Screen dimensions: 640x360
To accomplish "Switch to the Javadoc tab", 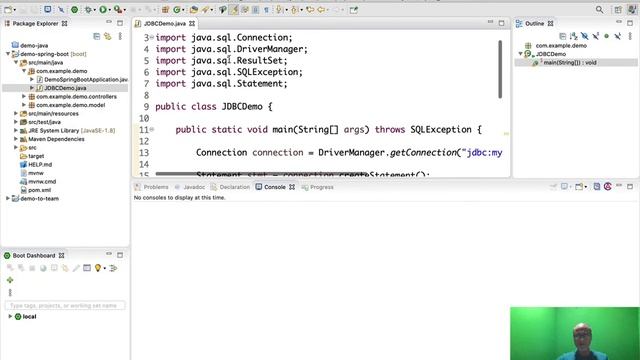I will [x=190, y=187].
